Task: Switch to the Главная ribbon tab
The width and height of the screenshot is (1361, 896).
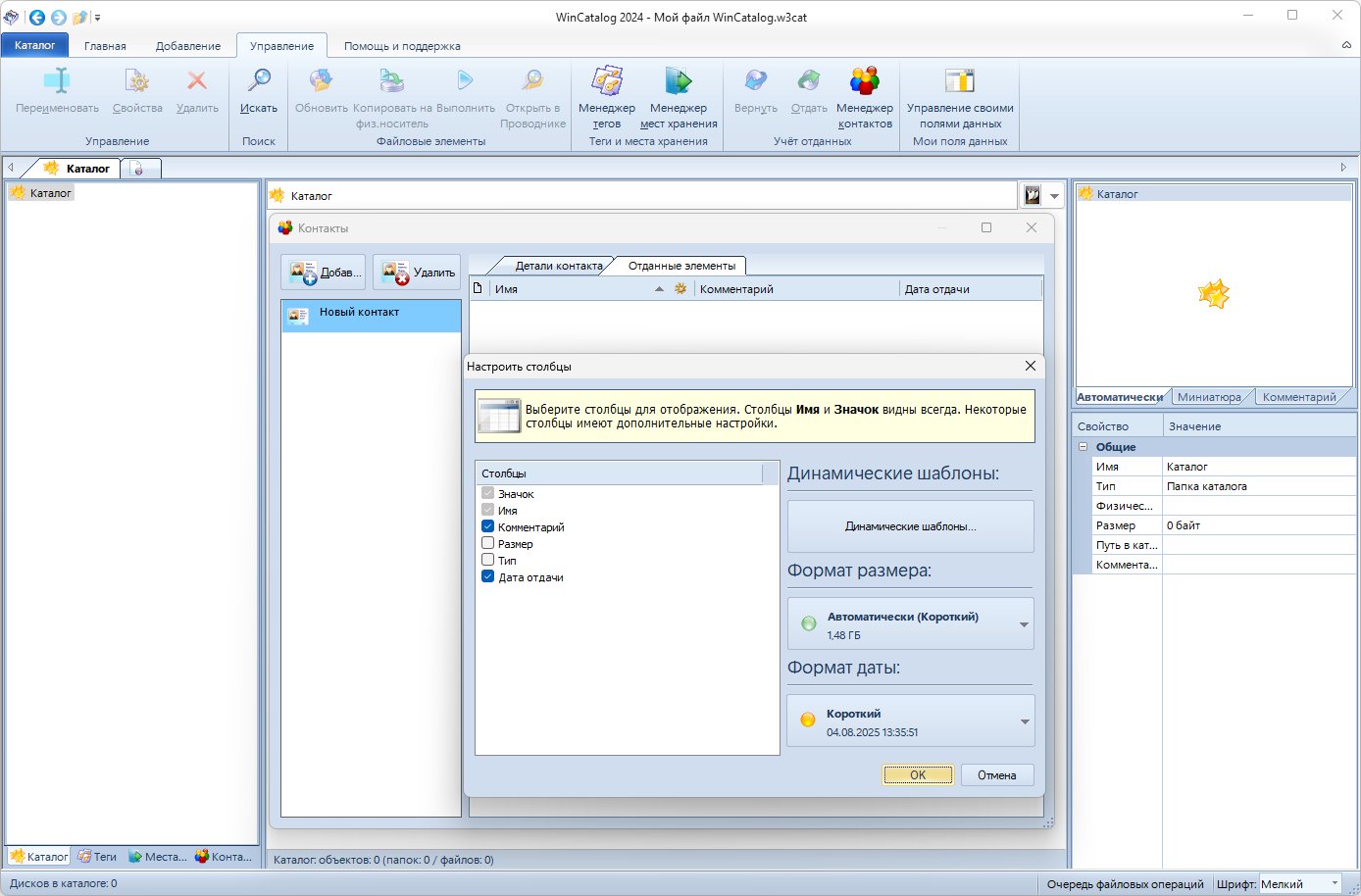Action: 105,46
